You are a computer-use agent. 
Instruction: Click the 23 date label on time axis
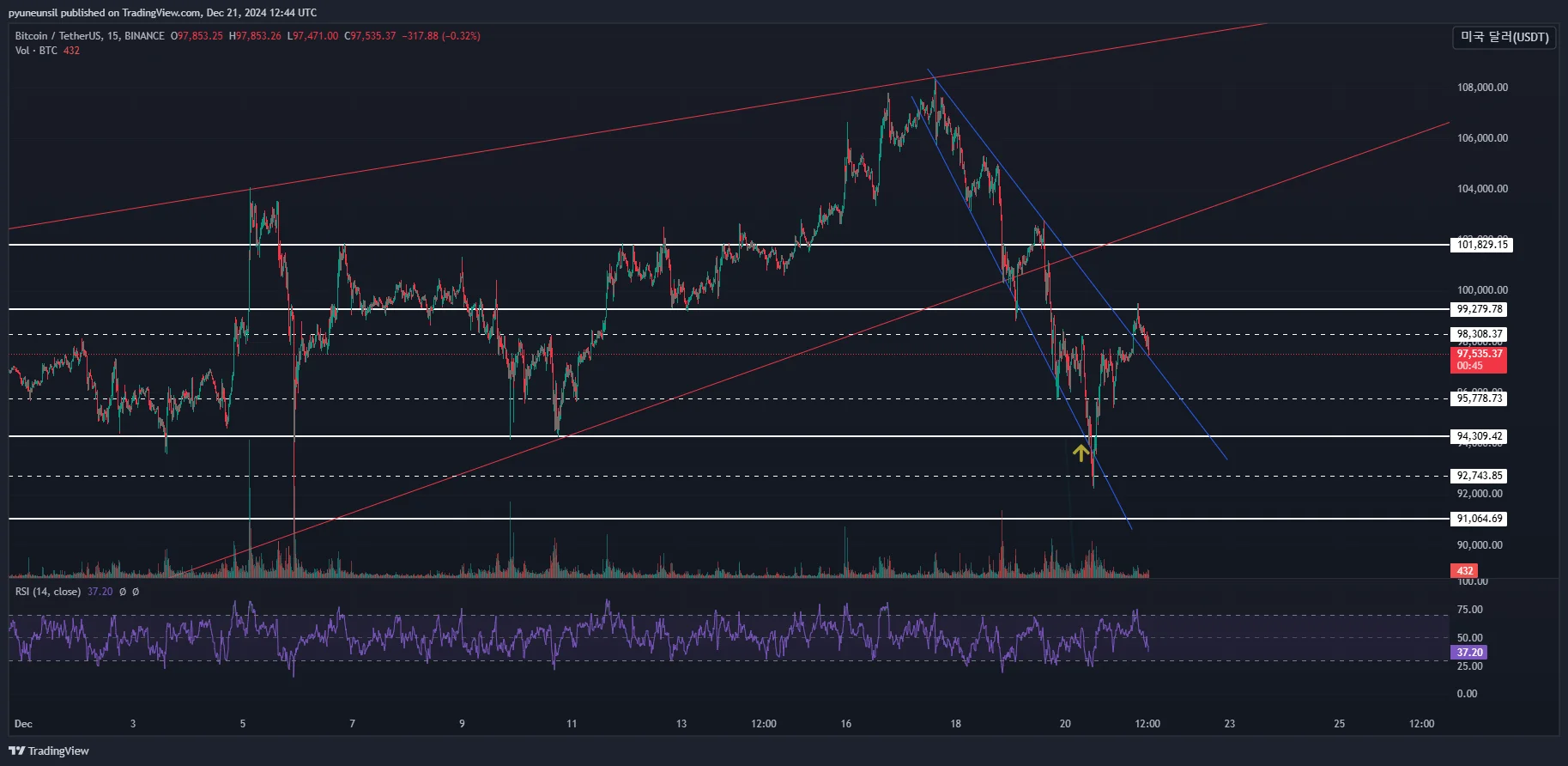point(1229,724)
